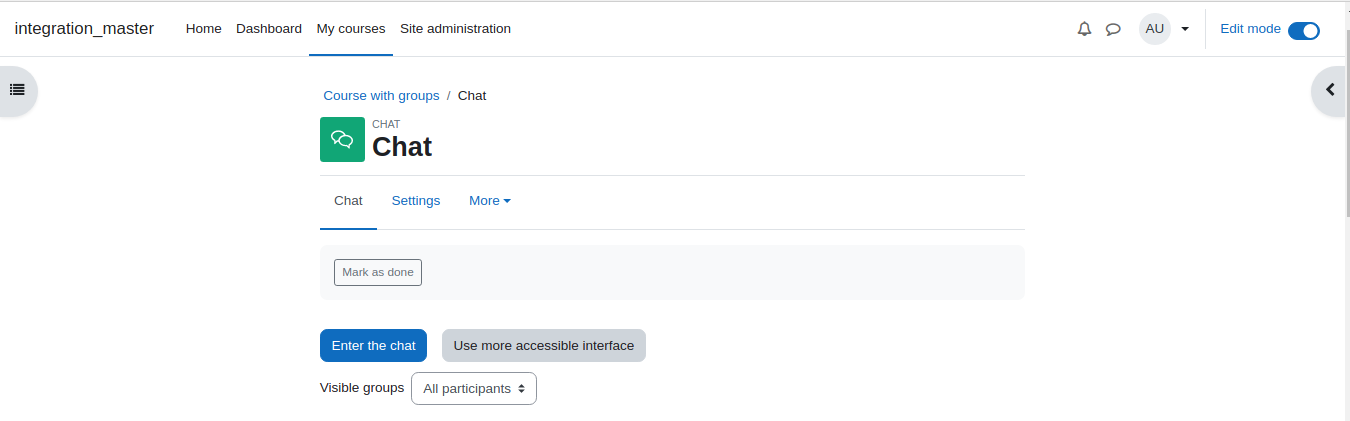Screen dimensions: 1350x421
Task: Open the notifications bell icon
Action: tap(1084, 29)
